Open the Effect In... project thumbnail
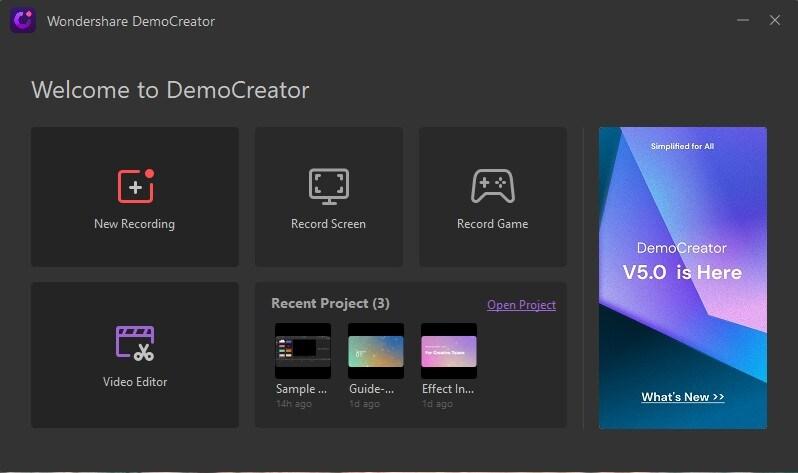798x473 pixels. coord(449,351)
